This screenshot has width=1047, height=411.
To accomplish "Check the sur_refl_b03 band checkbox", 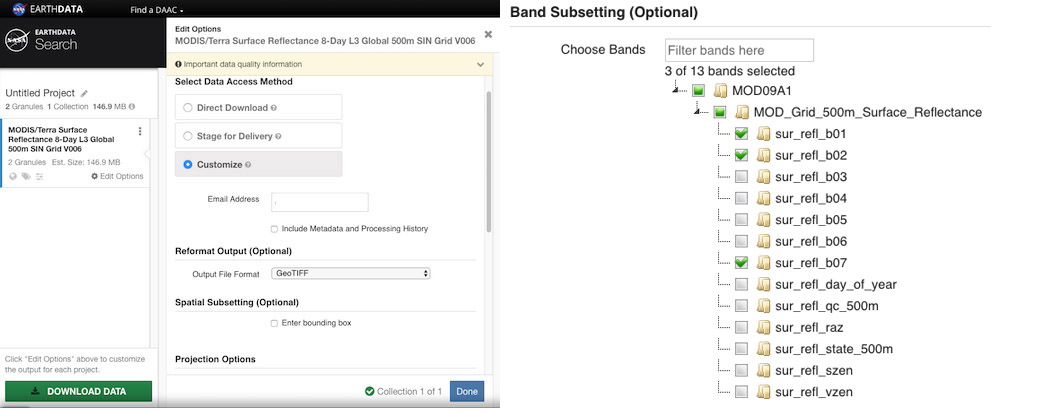I will point(741,177).
